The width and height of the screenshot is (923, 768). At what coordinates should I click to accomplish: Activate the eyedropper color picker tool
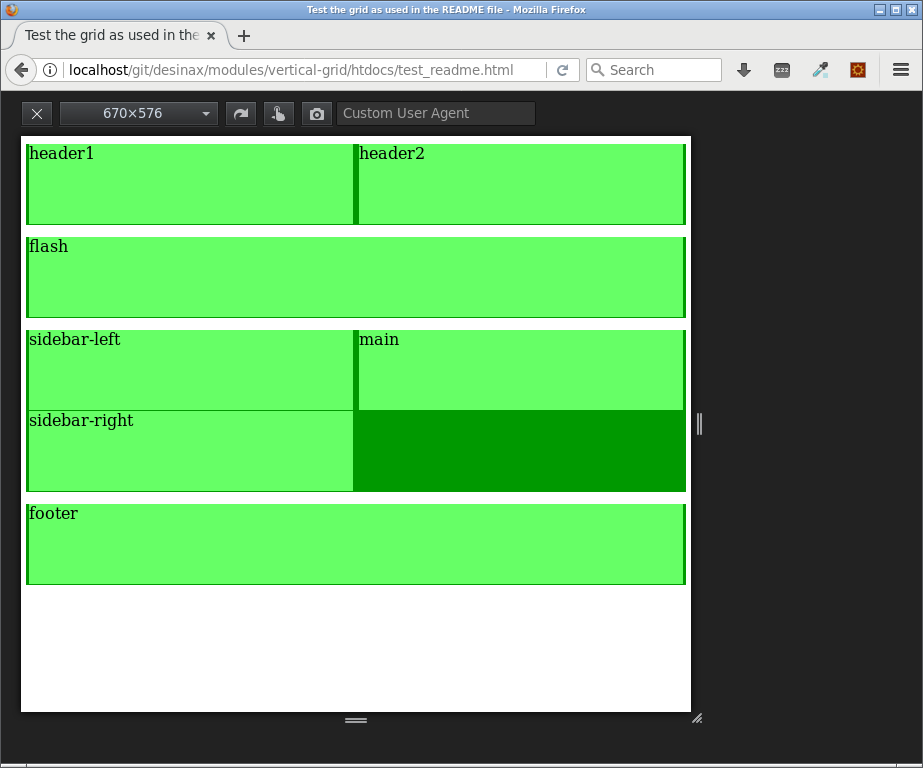click(x=820, y=70)
